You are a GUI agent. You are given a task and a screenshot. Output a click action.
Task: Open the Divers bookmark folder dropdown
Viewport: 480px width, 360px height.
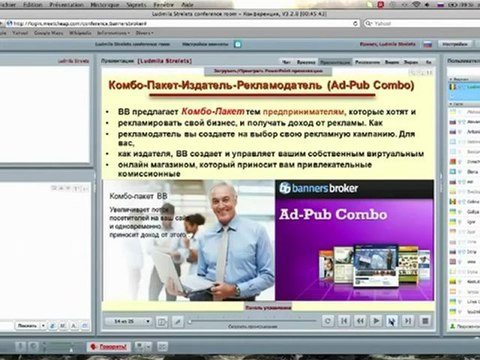(144, 33)
